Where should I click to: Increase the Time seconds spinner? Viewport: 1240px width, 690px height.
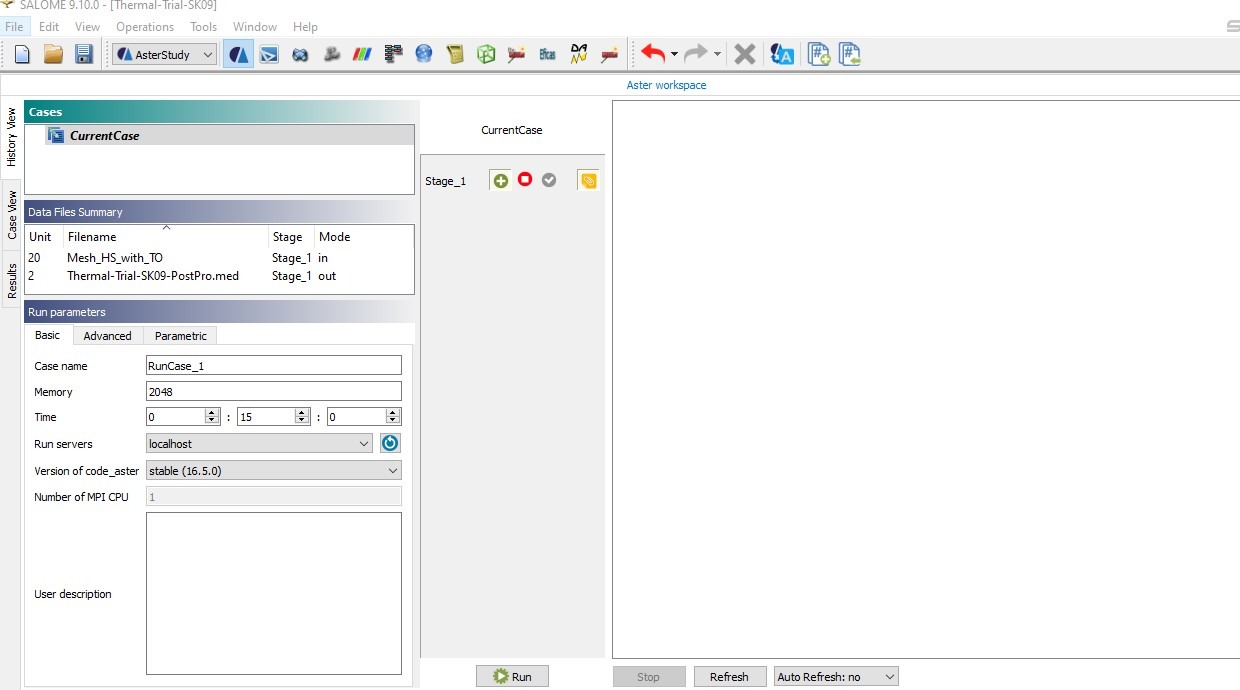[x=394, y=413]
